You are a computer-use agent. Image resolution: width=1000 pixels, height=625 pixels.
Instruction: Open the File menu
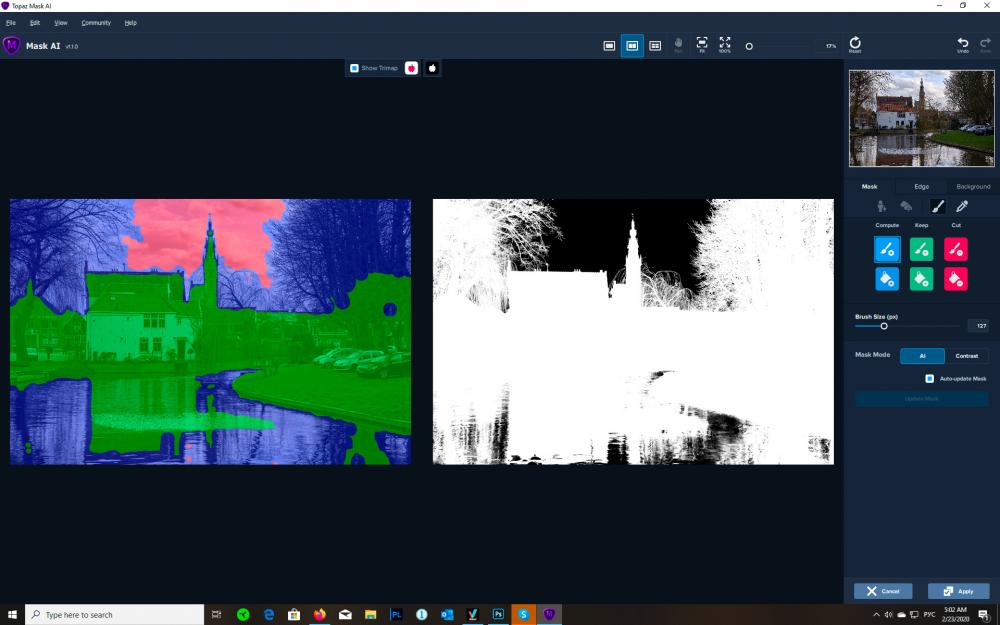coord(11,23)
